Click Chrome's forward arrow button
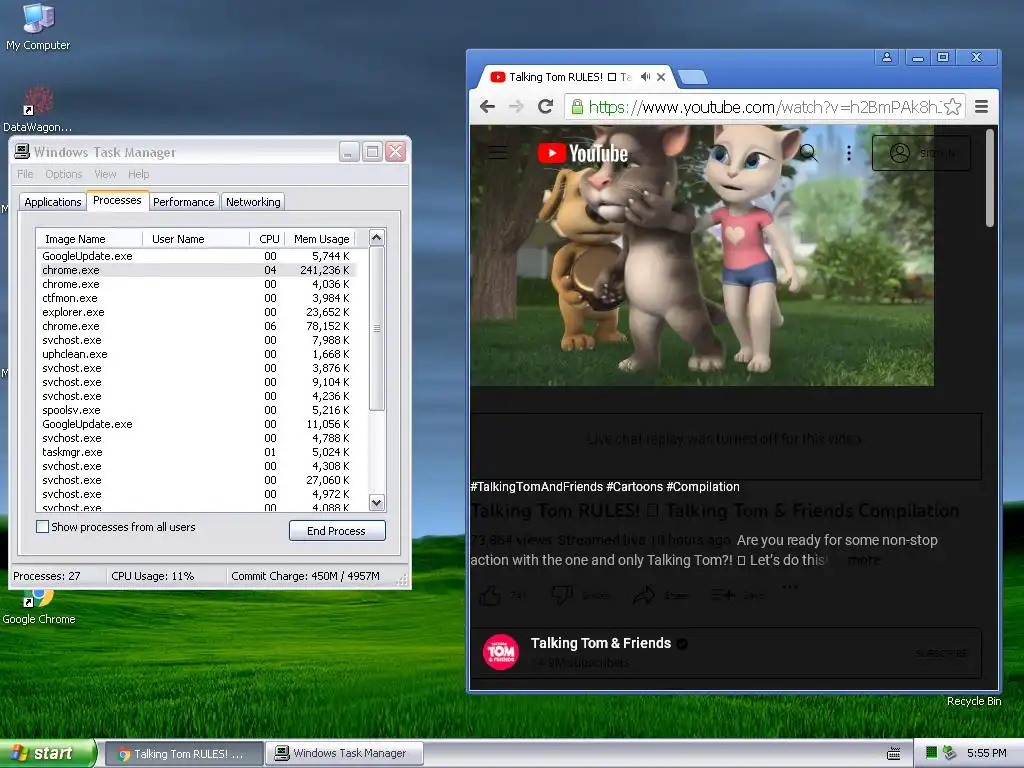Screen dimensions: 1024x768 pos(516,106)
